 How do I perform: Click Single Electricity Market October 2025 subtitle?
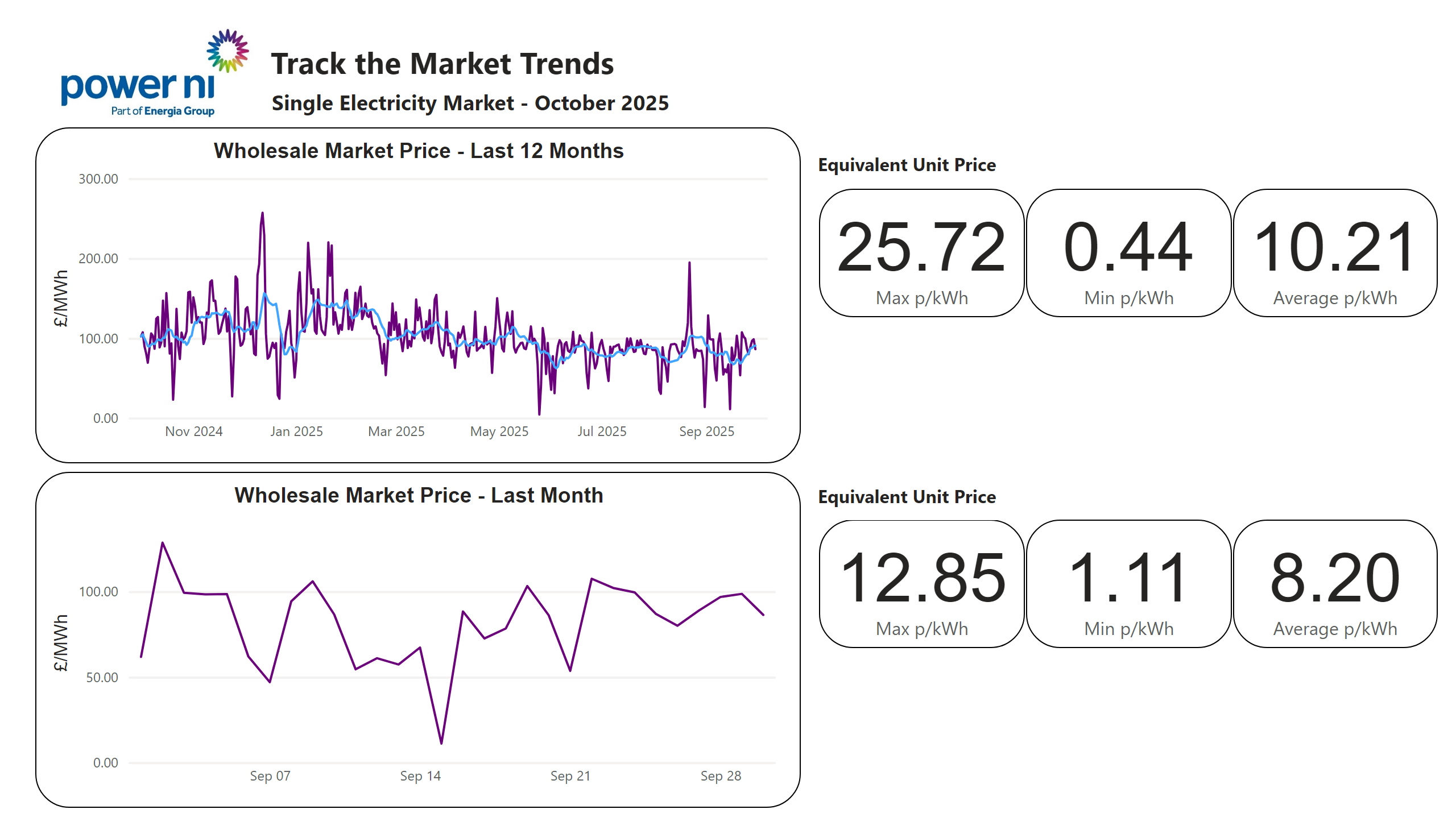pyautogui.click(x=469, y=103)
